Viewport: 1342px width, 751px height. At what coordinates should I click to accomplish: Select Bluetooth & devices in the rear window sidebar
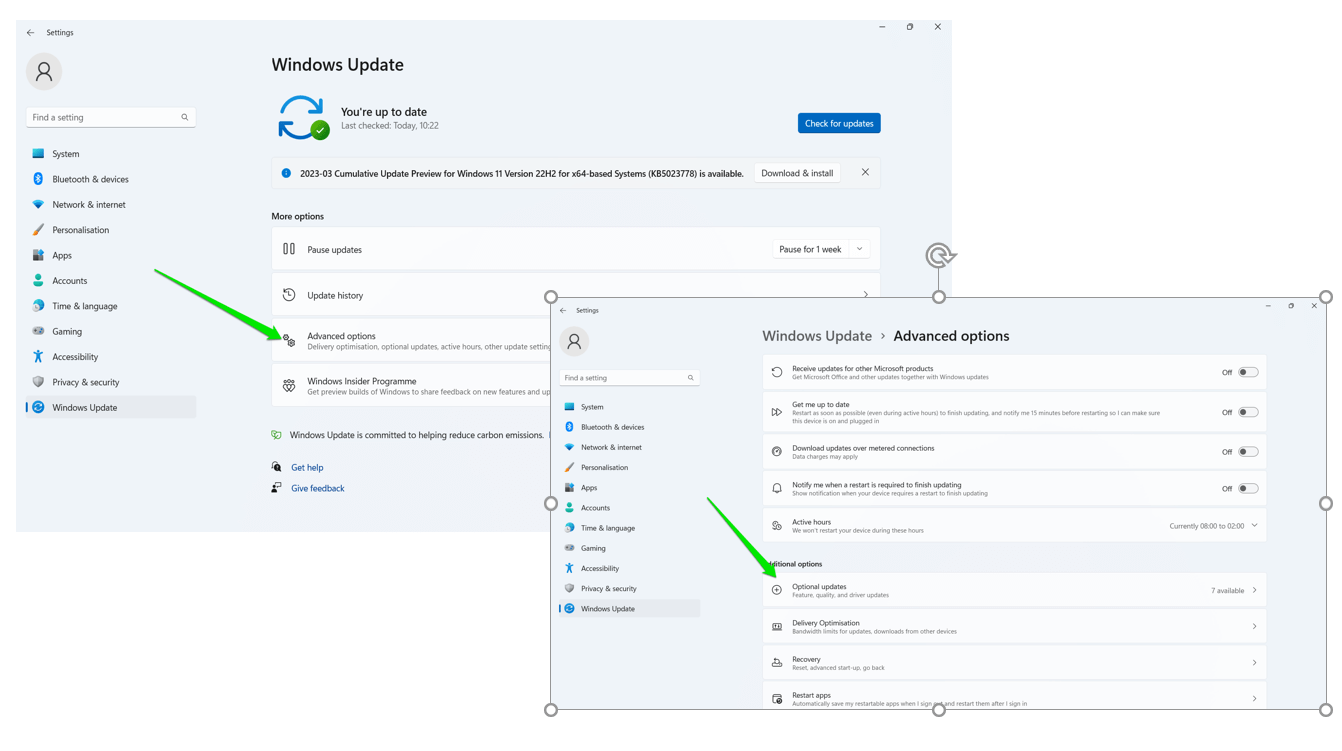pyautogui.click(x=111, y=179)
